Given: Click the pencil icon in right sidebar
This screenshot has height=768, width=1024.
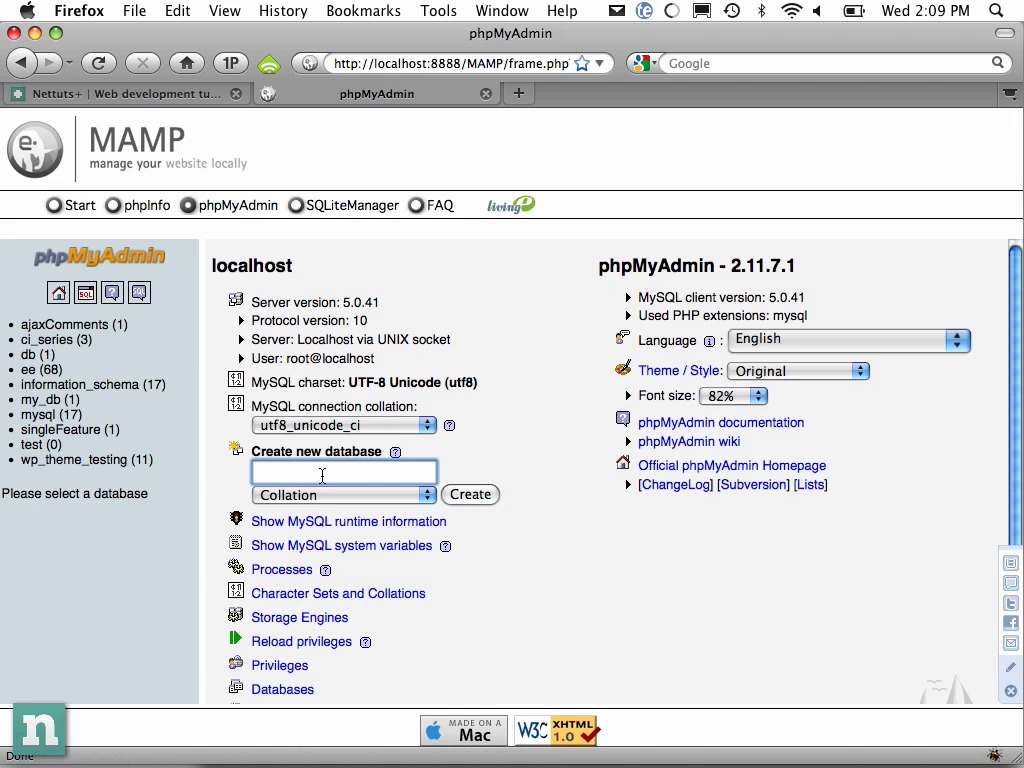Looking at the screenshot, I should (x=1010, y=667).
